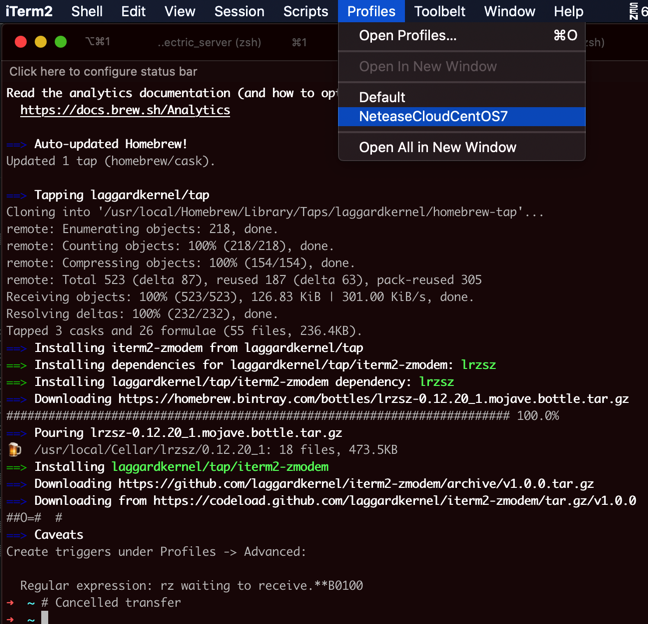Click here to configure status bar
The image size is (648, 624).
tap(103, 71)
